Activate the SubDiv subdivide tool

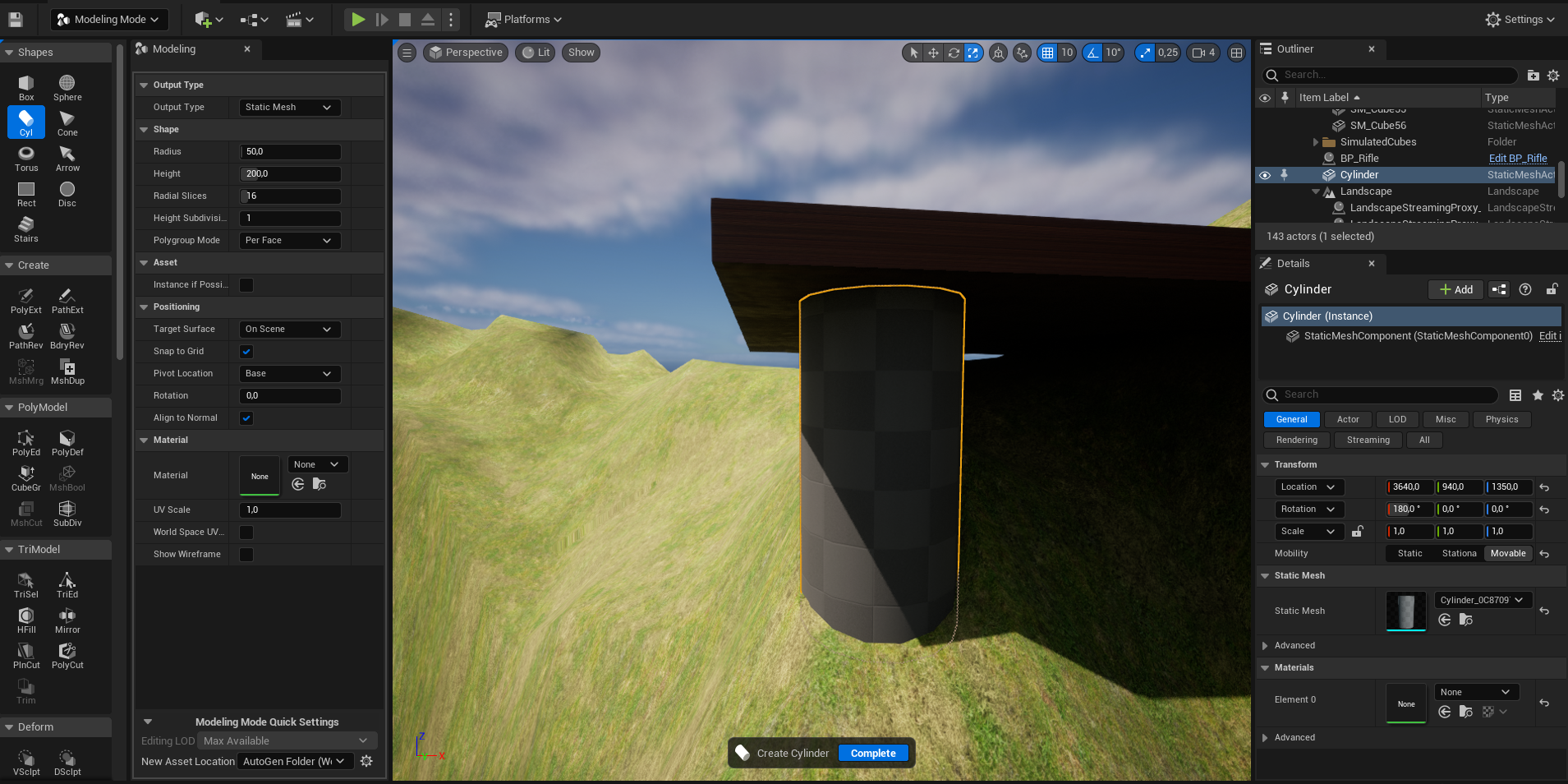coord(67,514)
